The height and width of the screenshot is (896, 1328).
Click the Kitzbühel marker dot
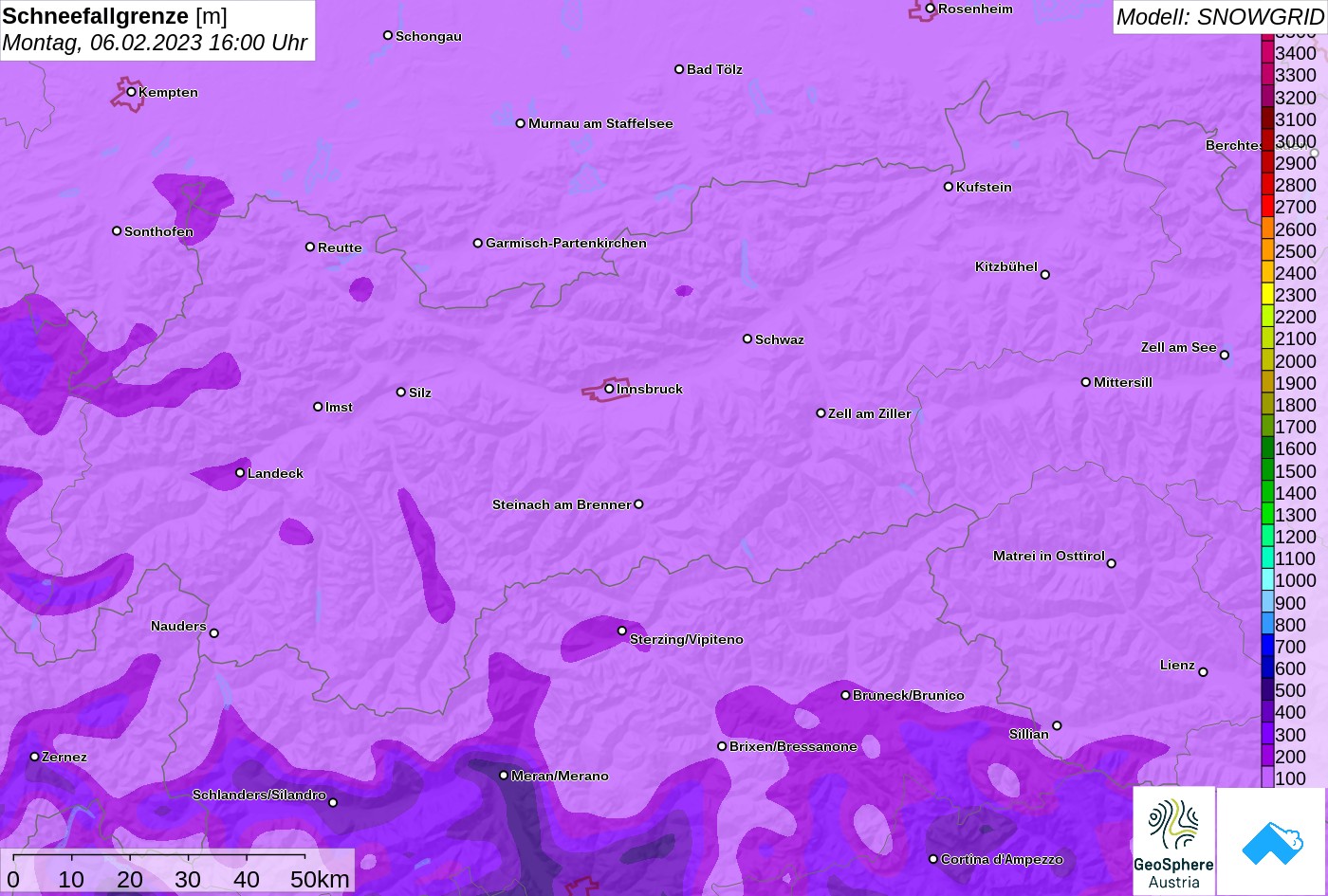[x=1044, y=275]
